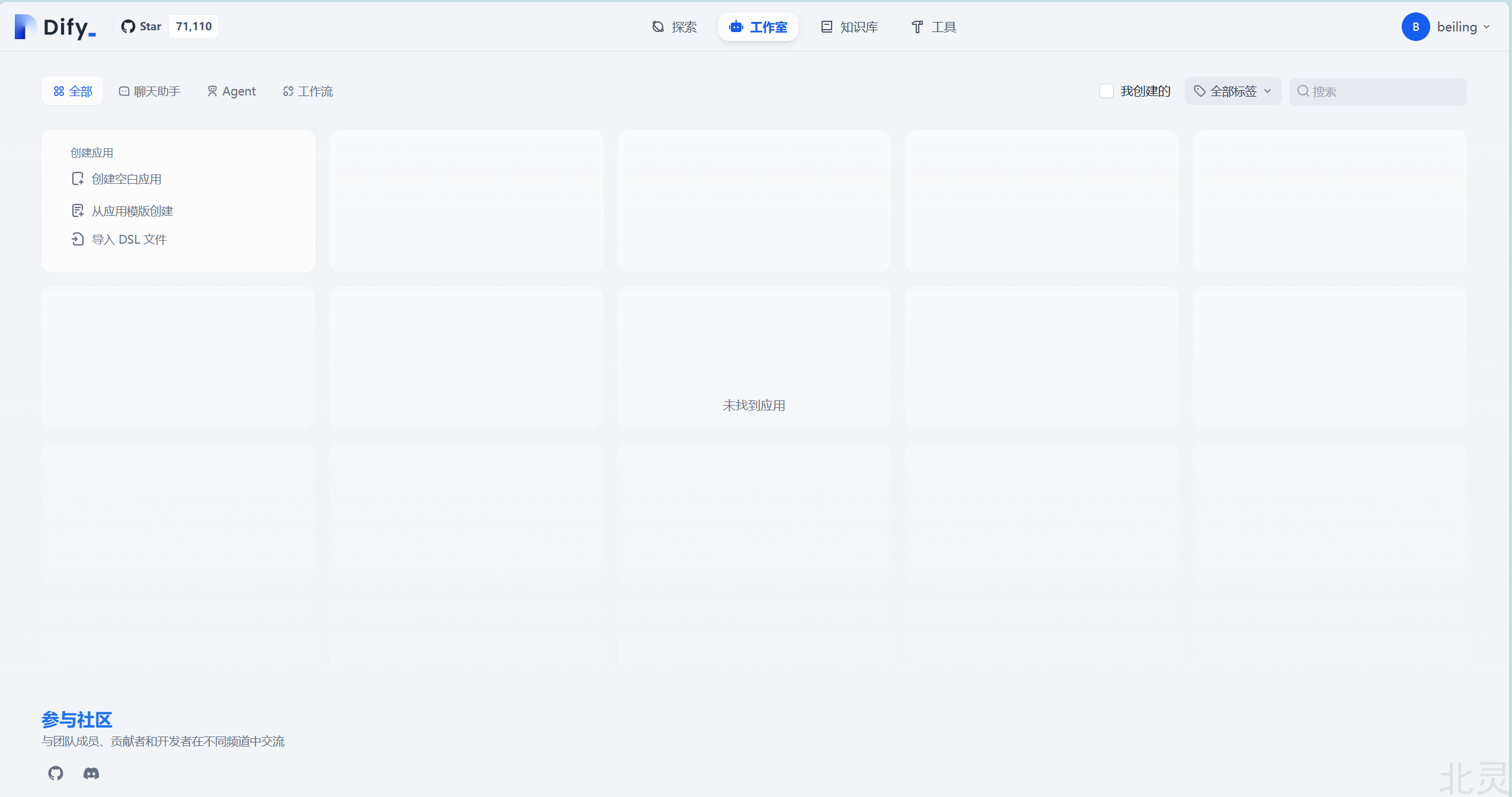Open the Discord community icon link
Screen dimensions: 1512x797
coord(91,773)
